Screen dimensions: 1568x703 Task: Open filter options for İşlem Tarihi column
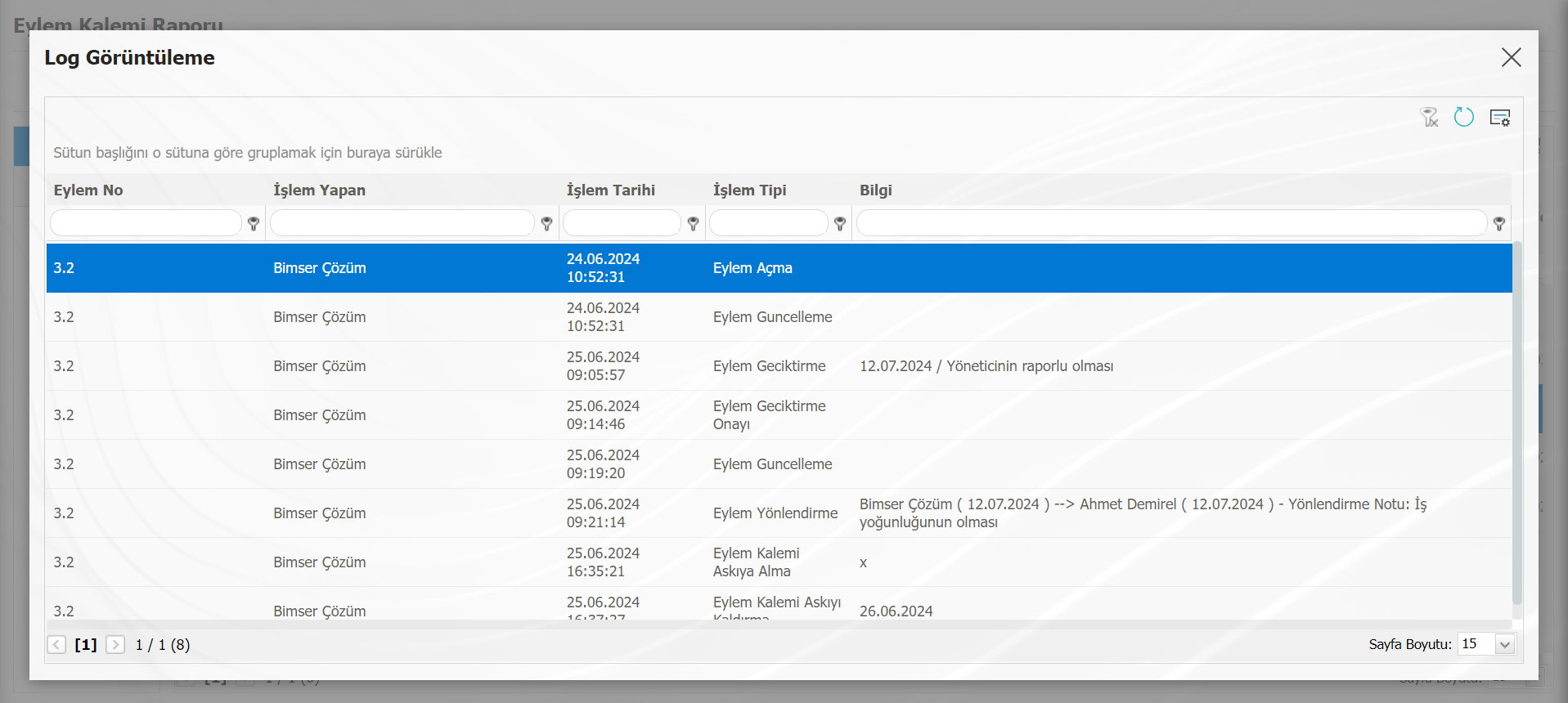[x=694, y=223]
